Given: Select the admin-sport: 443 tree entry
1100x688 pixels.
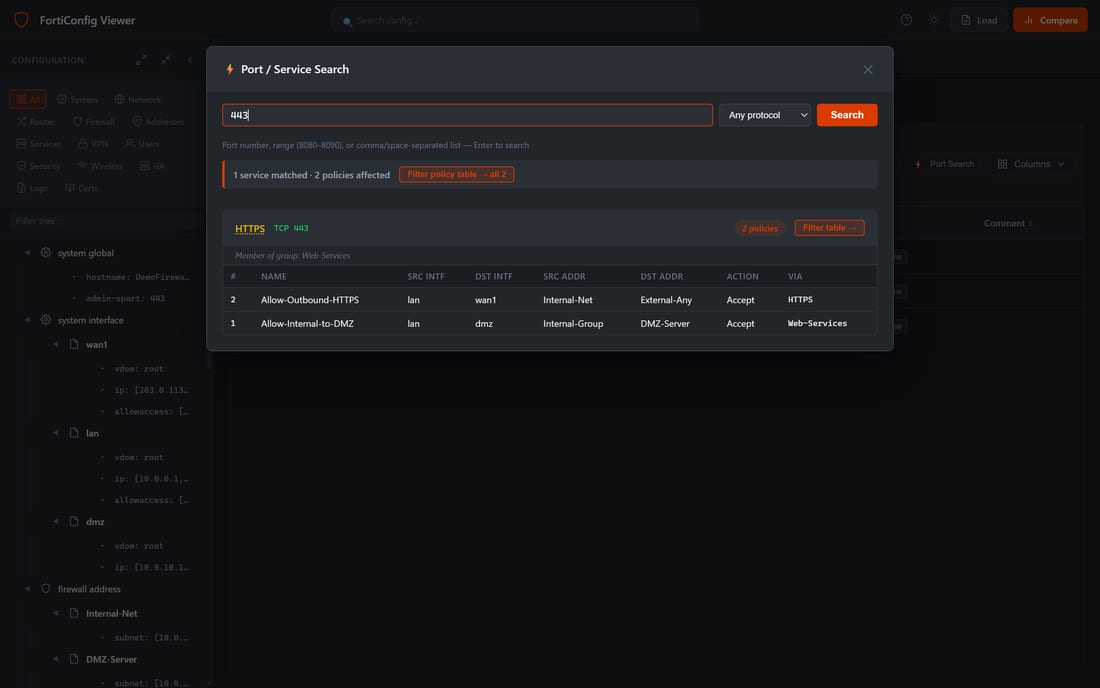Looking at the screenshot, I should click(x=126, y=298).
